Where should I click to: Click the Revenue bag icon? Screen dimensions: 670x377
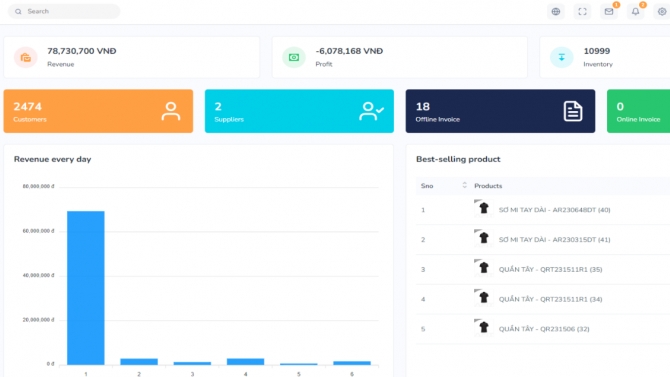26,57
